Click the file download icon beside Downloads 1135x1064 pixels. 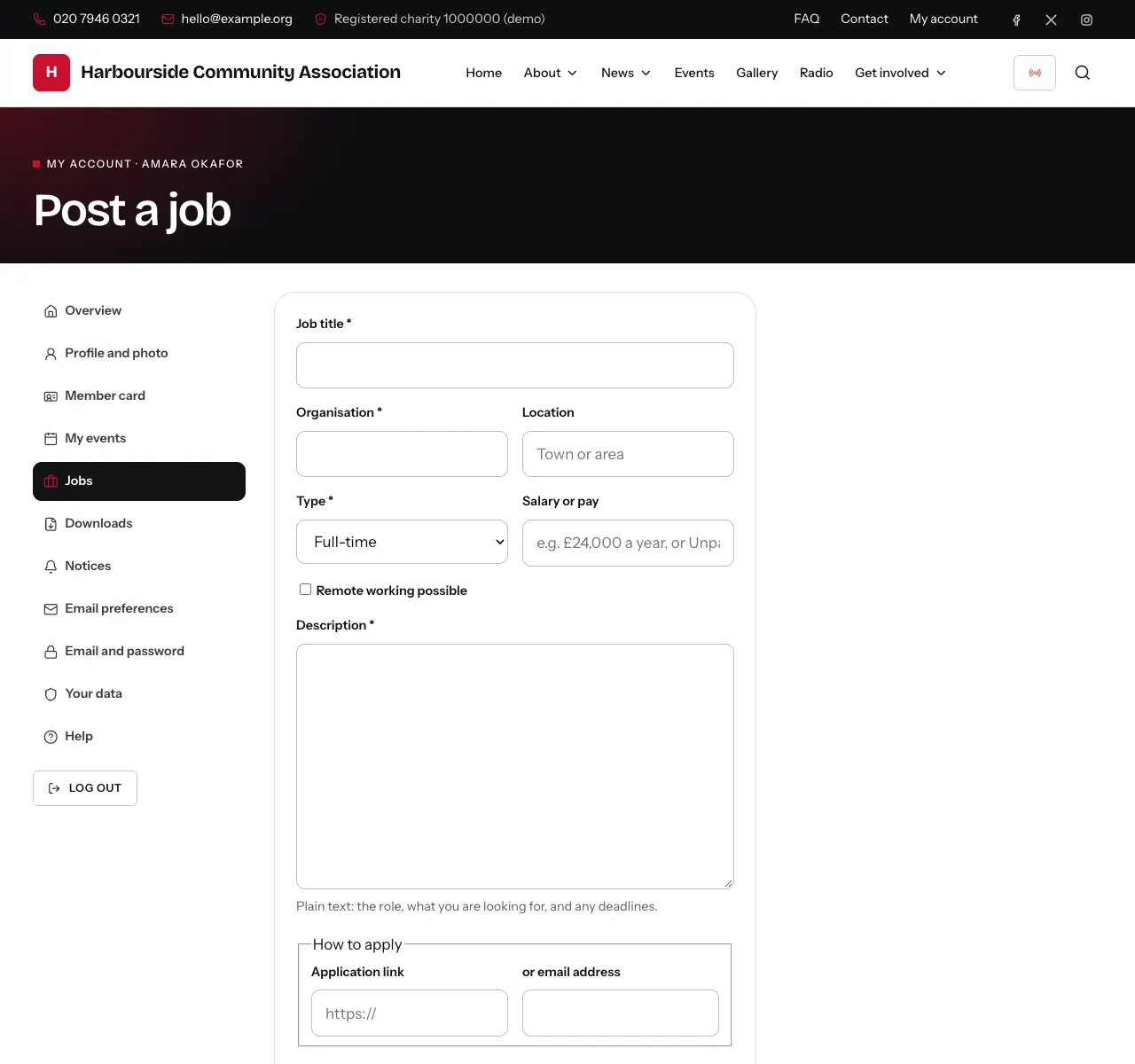(51, 524)
